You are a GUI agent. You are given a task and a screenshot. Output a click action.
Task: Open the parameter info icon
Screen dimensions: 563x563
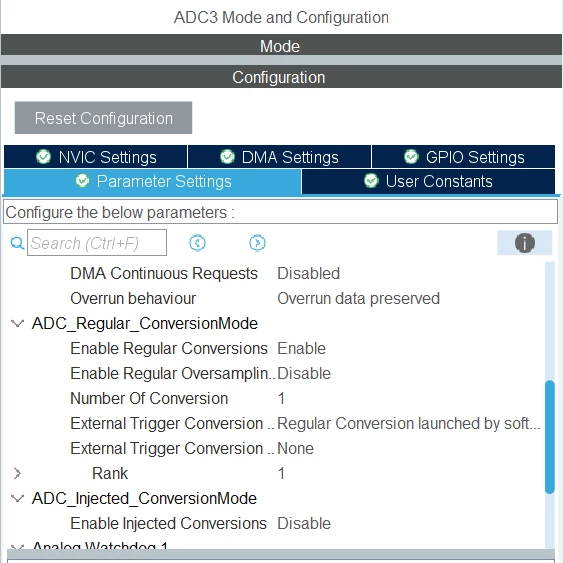tap(525, 243)
